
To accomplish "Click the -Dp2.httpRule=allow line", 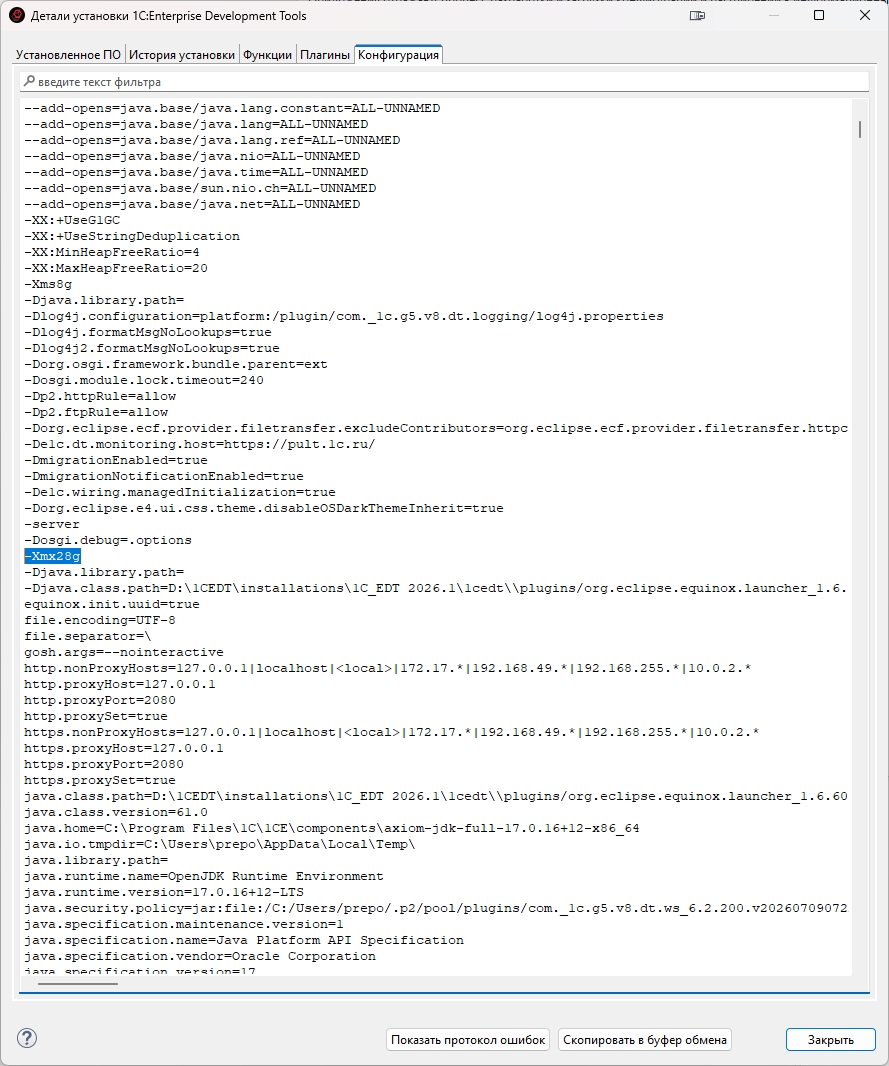I will click(x=100, y=396).
